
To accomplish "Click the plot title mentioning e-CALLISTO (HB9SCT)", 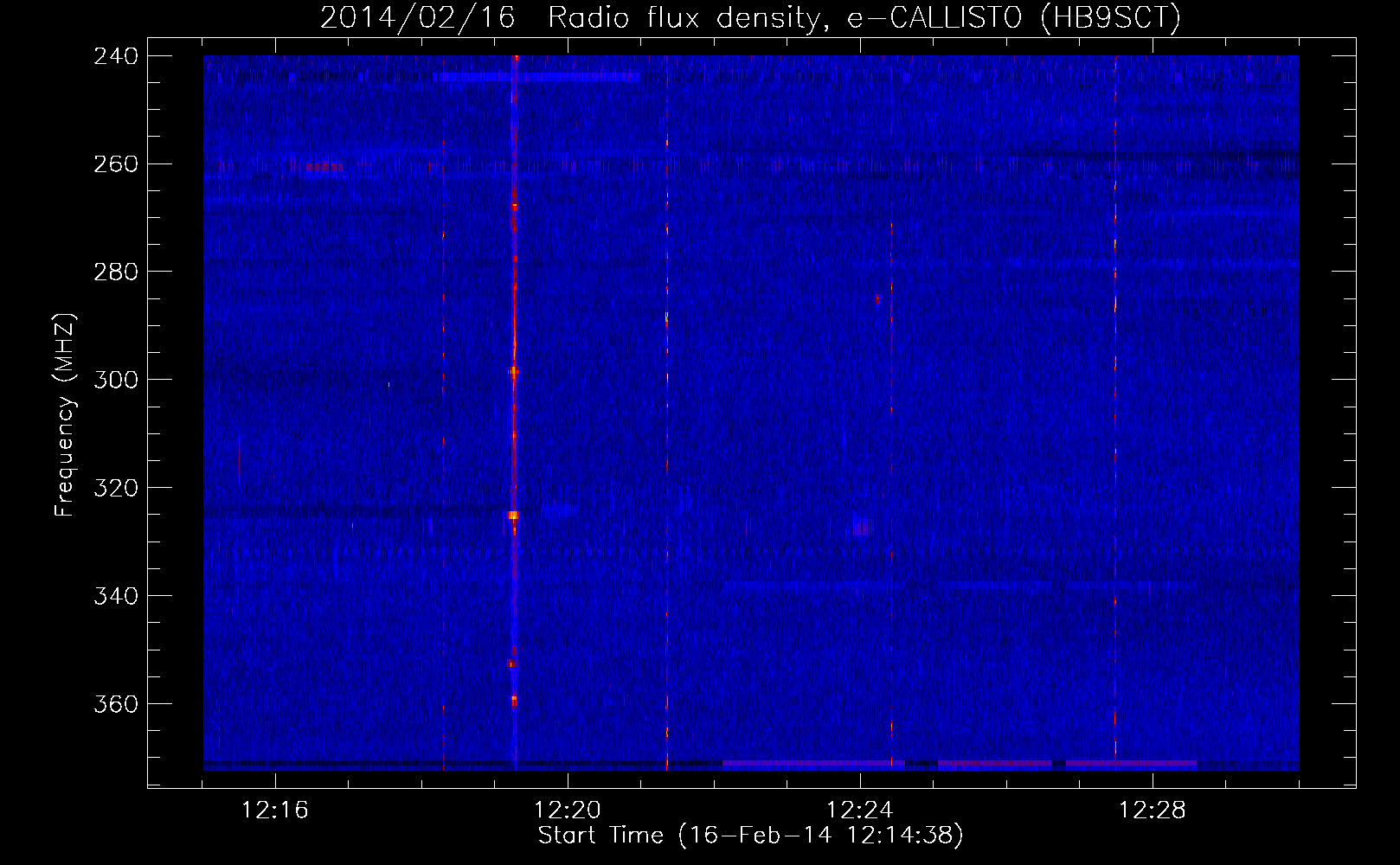I will [750, 17].
